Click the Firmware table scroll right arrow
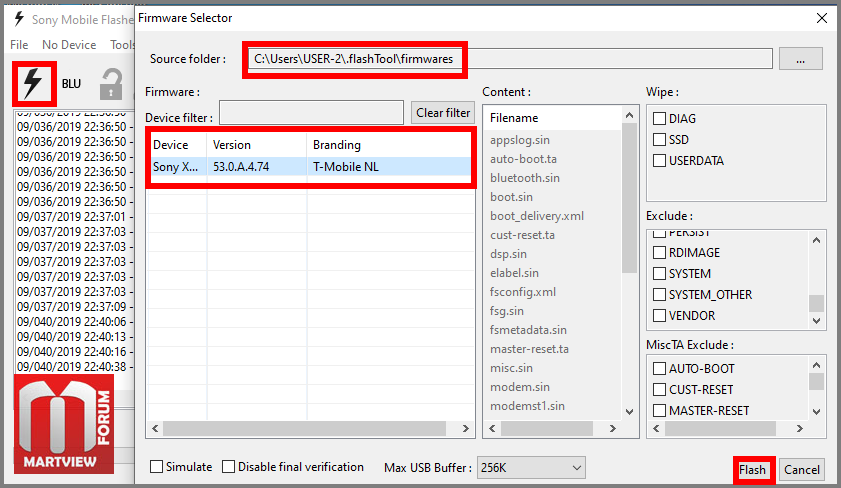The width and height of the screenshot is (841, 488). coord(466,428)
